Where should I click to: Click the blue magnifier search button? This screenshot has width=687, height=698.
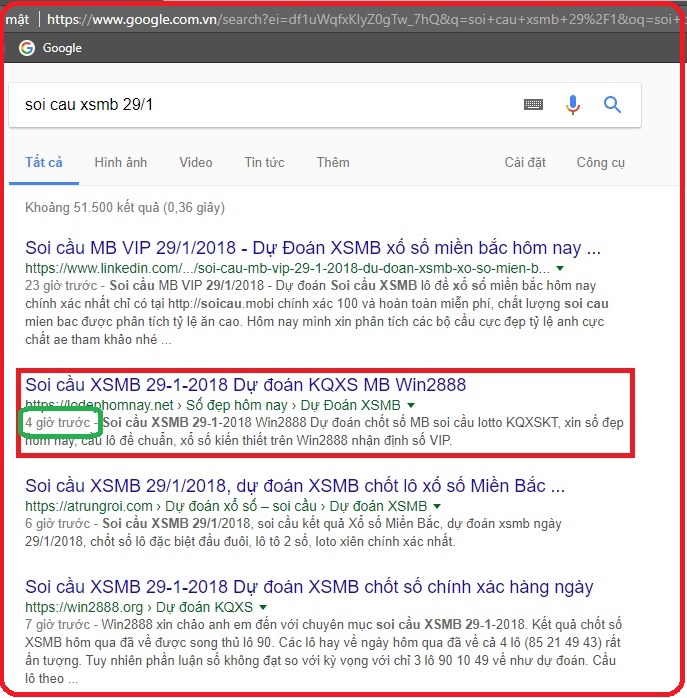pos(612,105)
